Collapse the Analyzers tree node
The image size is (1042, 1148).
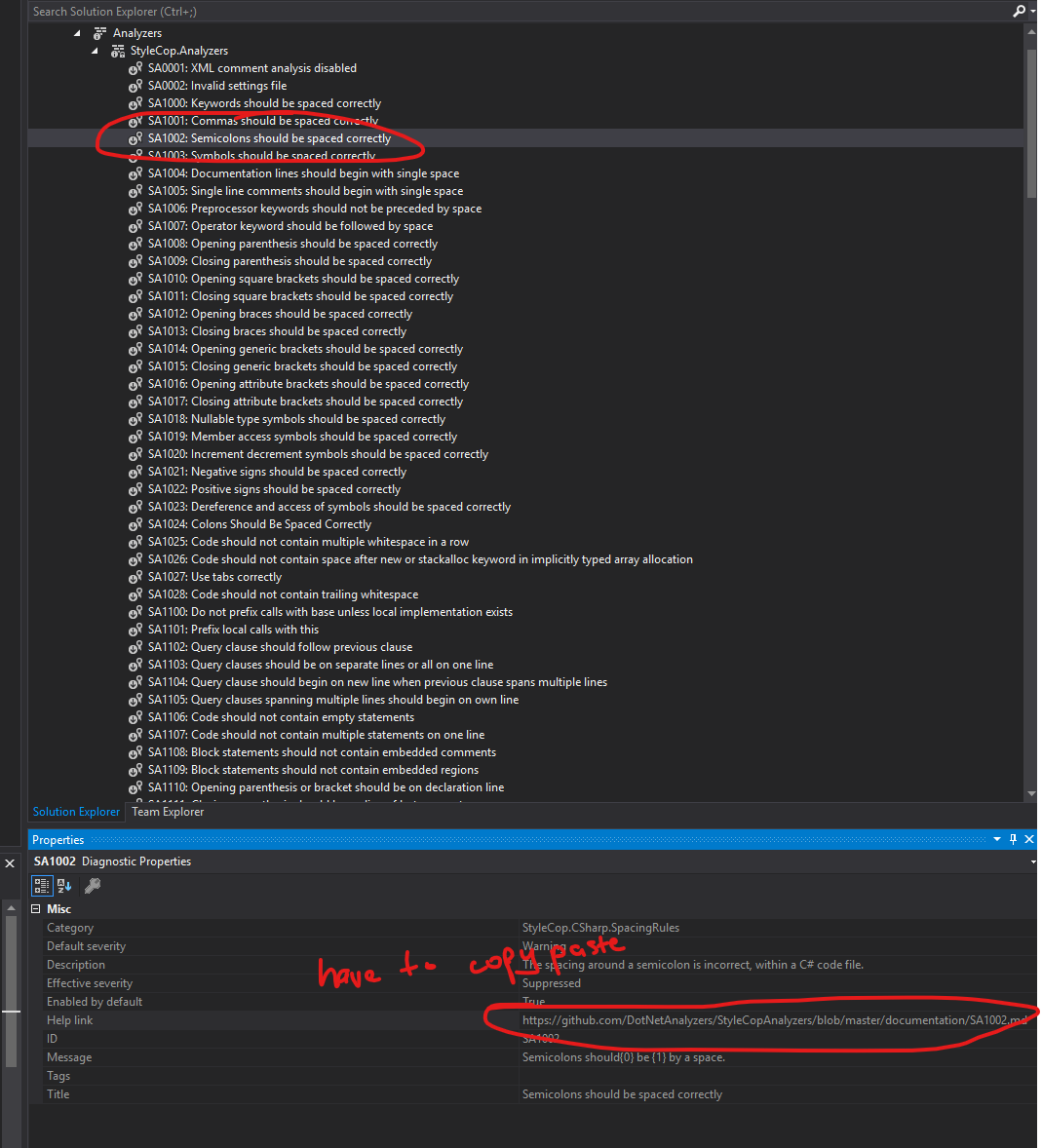pos(78,33)
